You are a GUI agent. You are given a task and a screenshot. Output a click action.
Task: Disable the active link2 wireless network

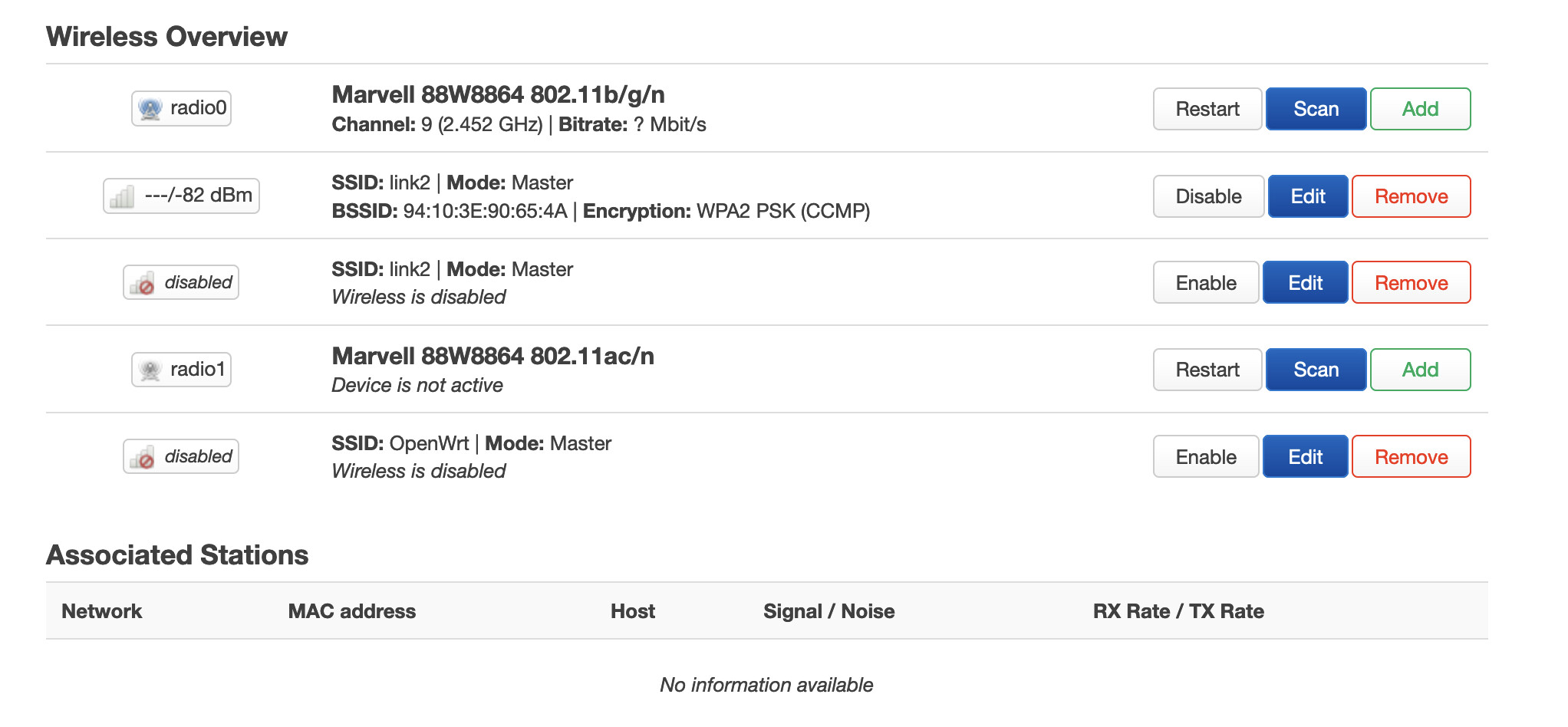(1208, 196)
